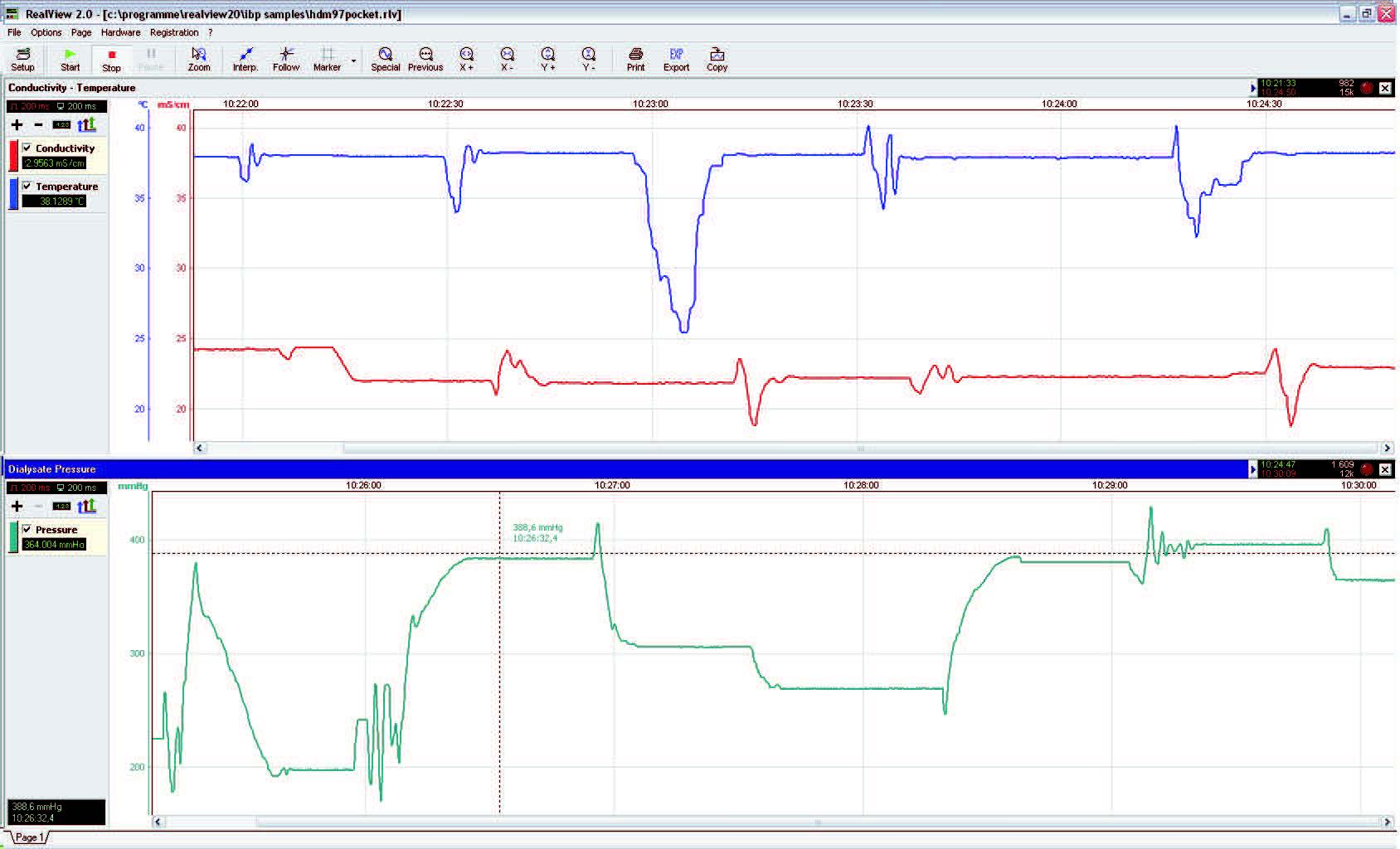Click the red Conductivity color swatch

[13, 156]
